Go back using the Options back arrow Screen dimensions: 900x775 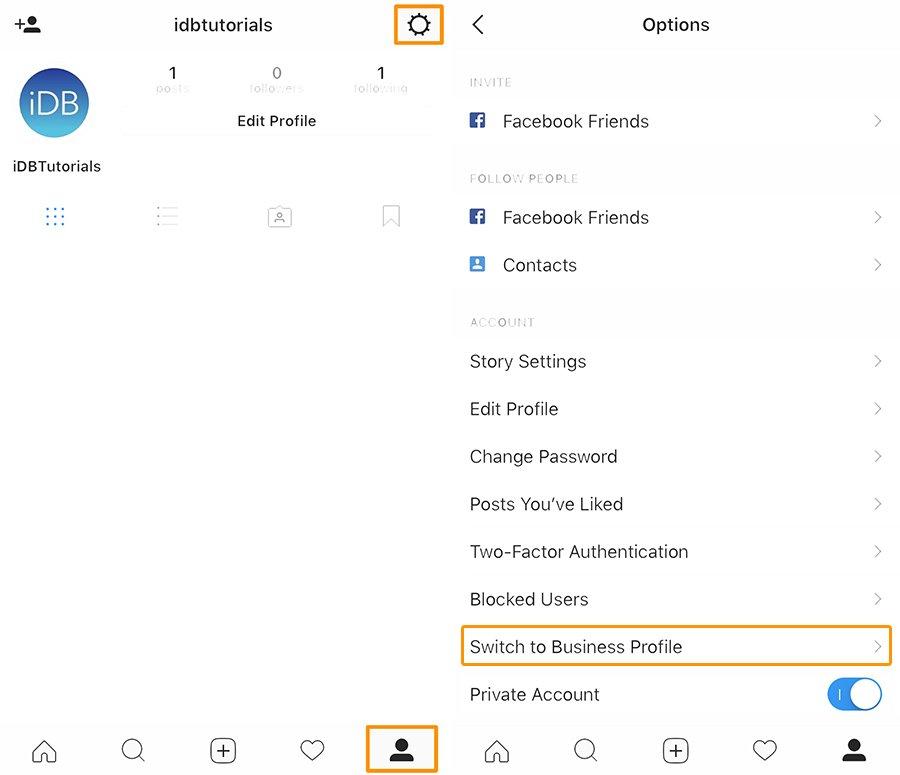478,25
